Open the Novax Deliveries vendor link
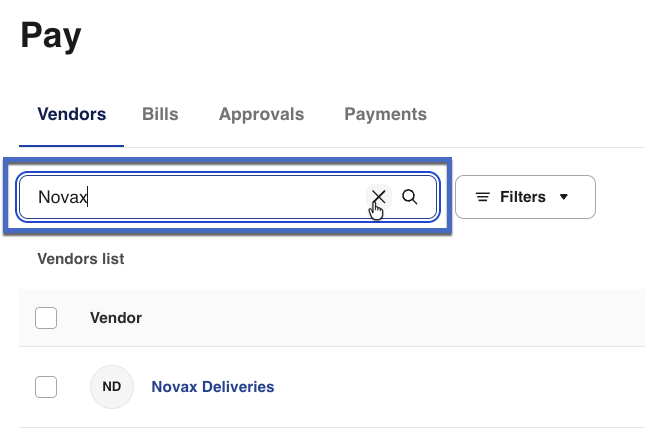This screenshot has height=445, width=645. (x=212, y=387)
